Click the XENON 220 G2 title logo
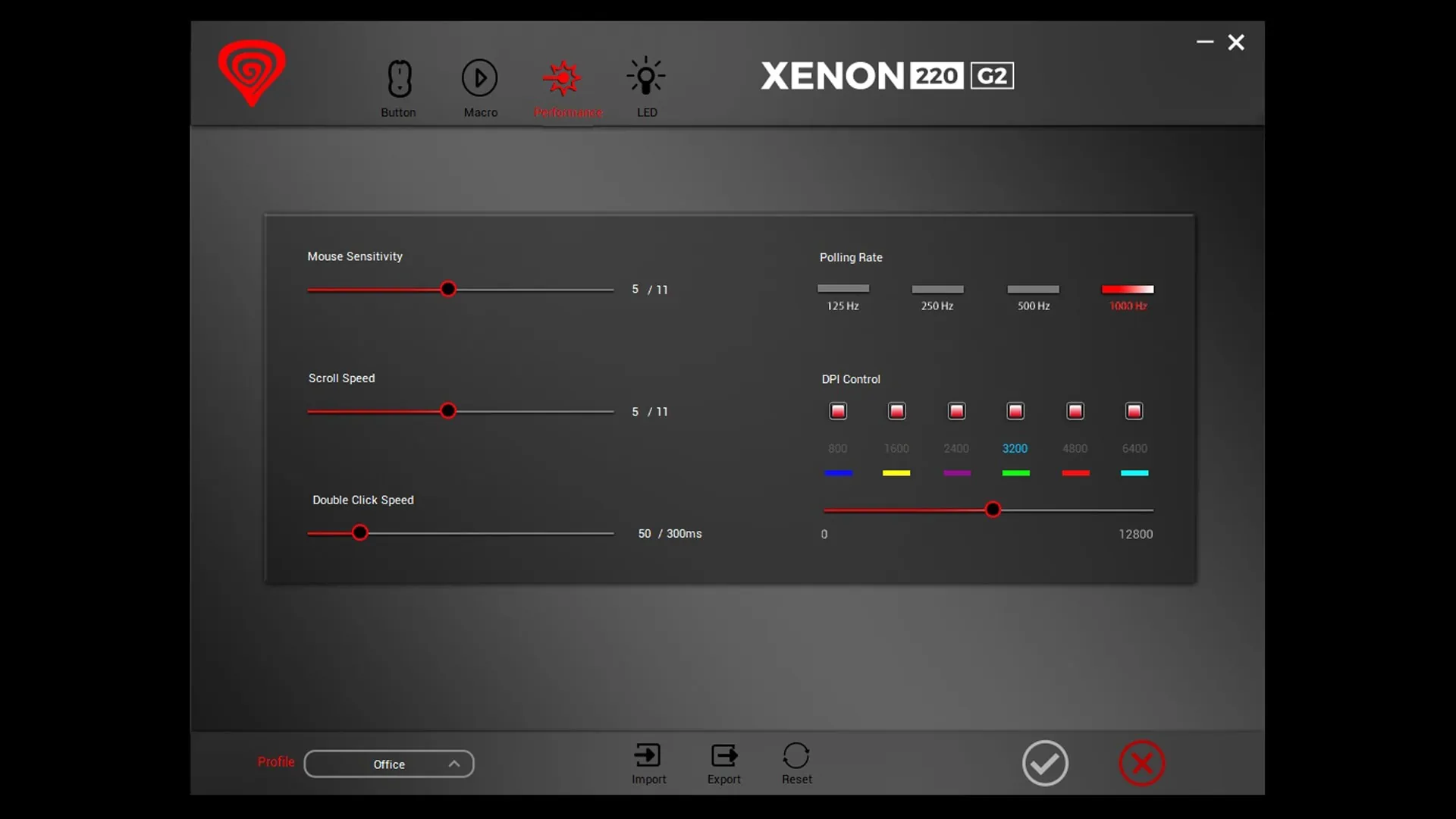Image resolution: width=1456 pixels, height=819 pixels. pyautogui.click(x=887, y=76)
